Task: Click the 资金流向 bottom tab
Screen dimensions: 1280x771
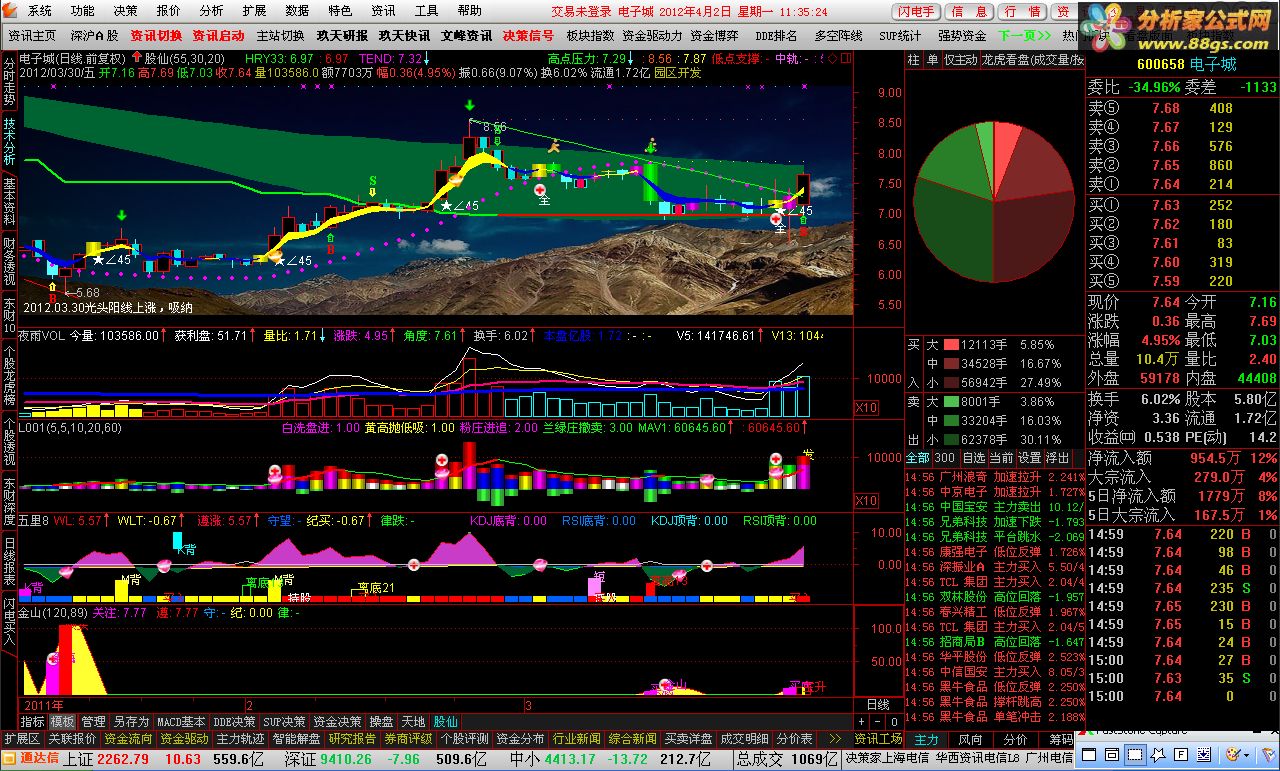Action: (x=128, y=739)
